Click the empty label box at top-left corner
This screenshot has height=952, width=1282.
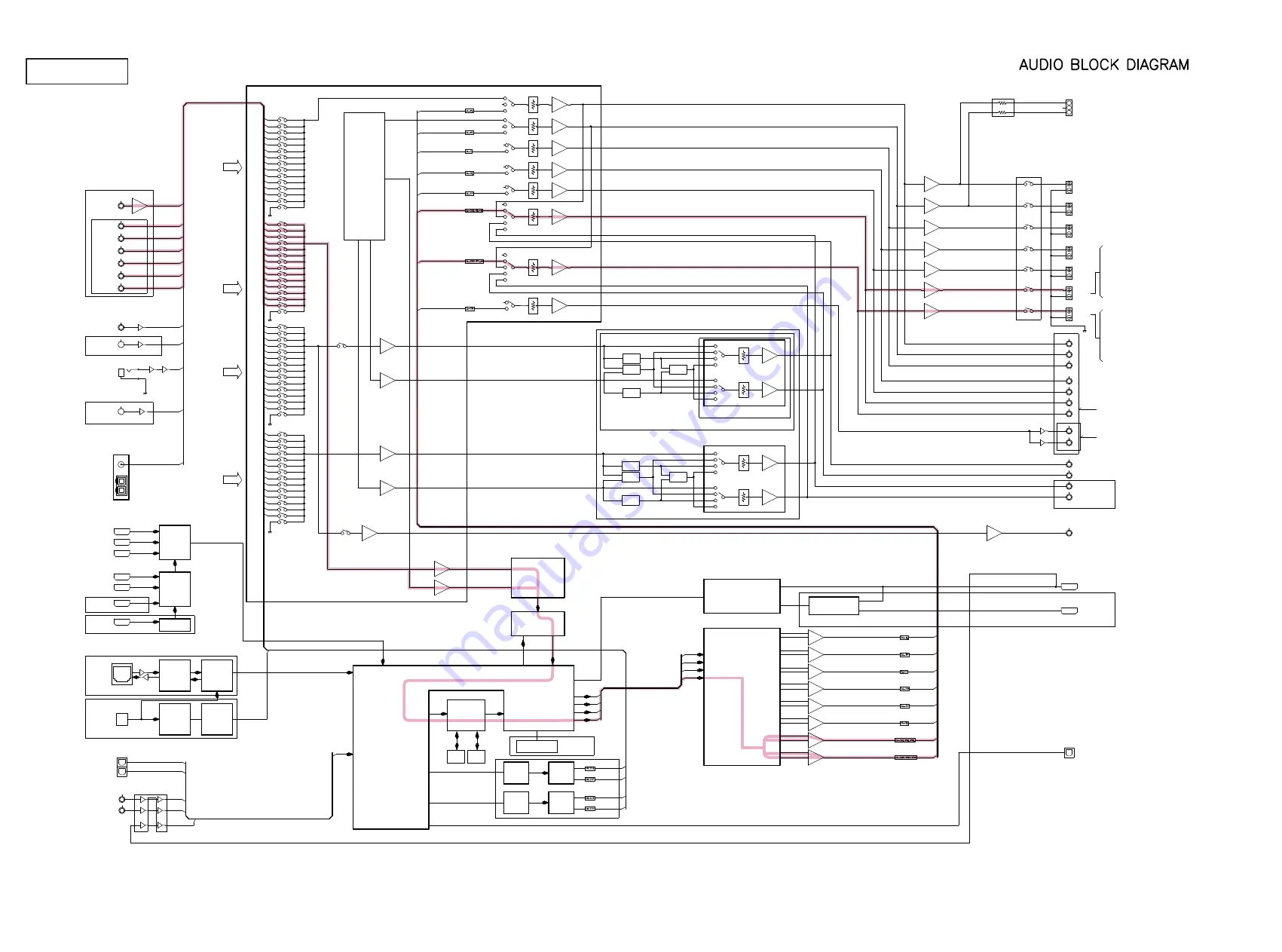pyautogui.click(x=77, y=72)
